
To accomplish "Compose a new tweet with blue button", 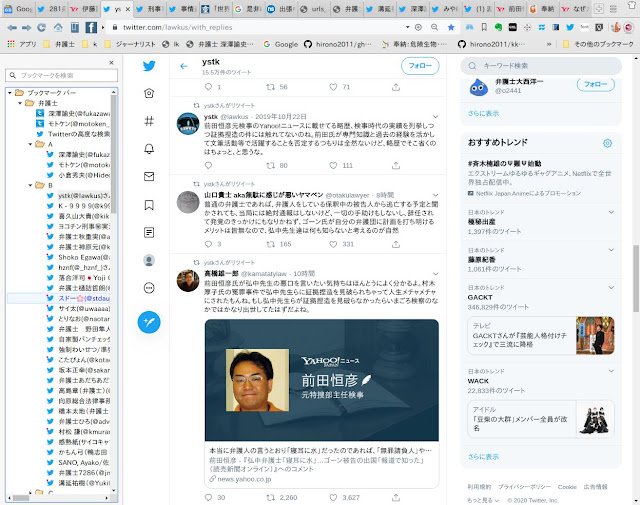I will [149, 322].
